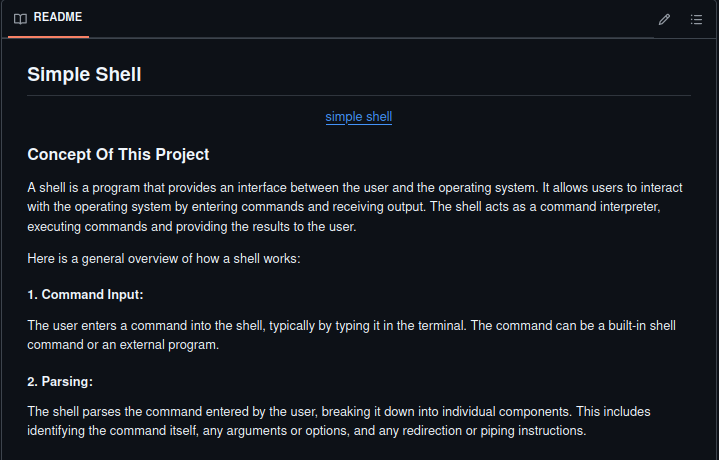Click the line "Here is a general overview"

[x=163, y=259]
